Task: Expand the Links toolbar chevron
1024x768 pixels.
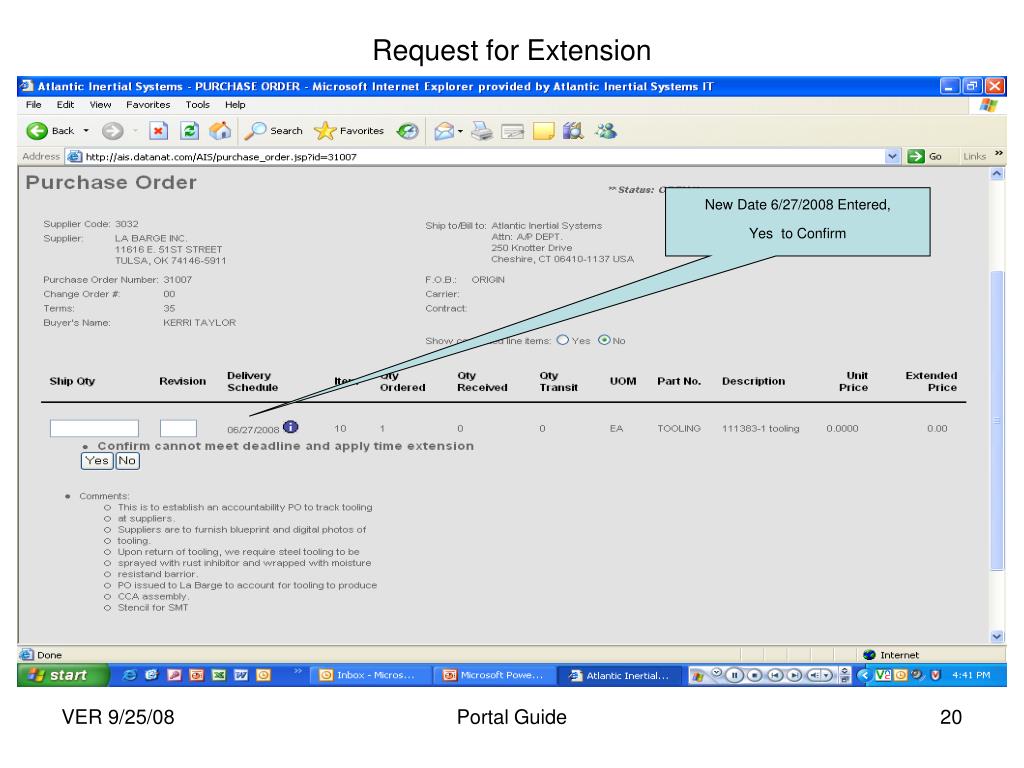Action: pyautogui.click(x=999, y=153)
